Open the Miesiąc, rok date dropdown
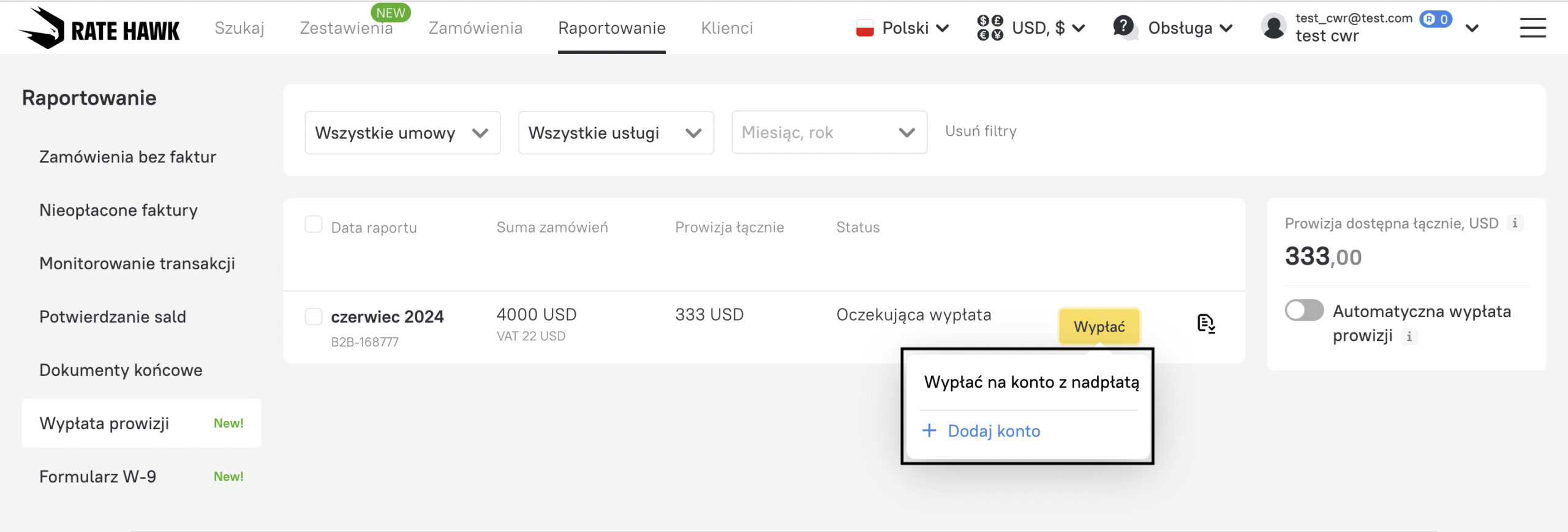 (x=829, y=133)
